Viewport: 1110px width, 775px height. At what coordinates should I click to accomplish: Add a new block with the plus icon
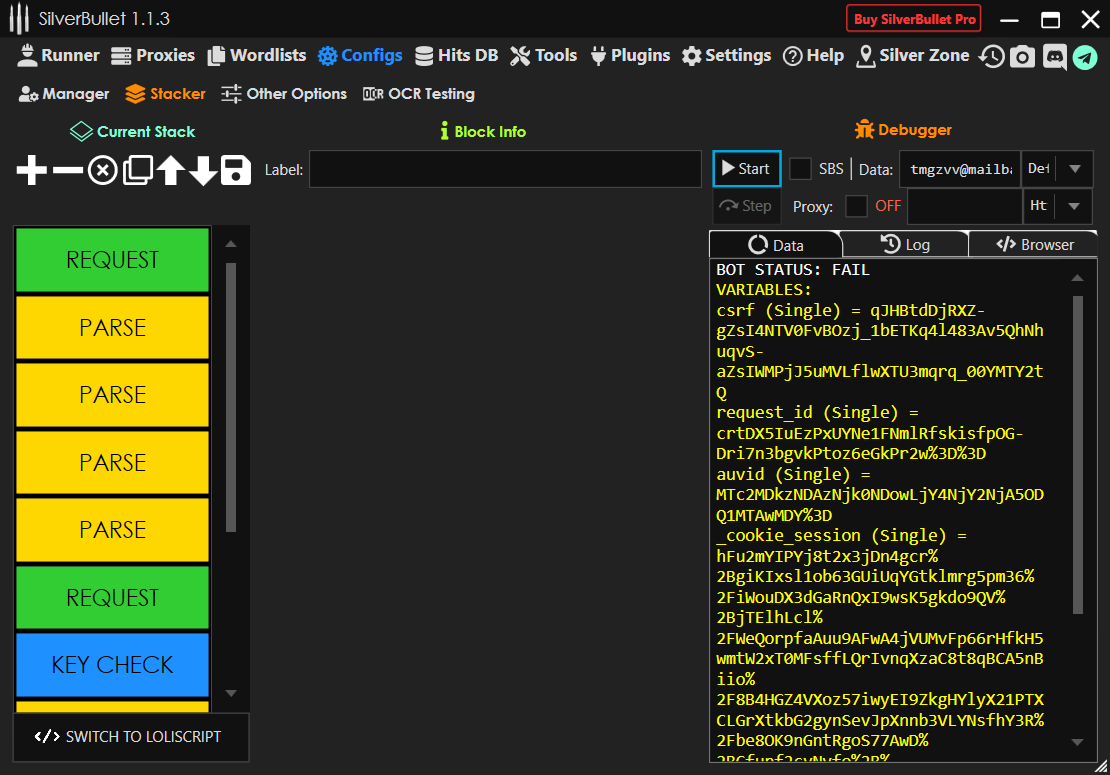coord(32,170)
